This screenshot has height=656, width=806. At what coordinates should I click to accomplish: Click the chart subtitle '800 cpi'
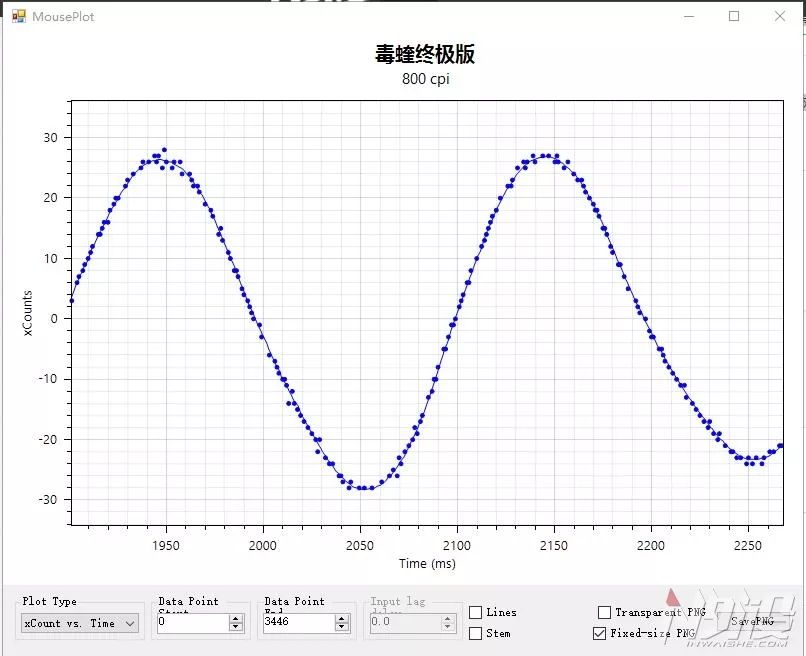426,79
